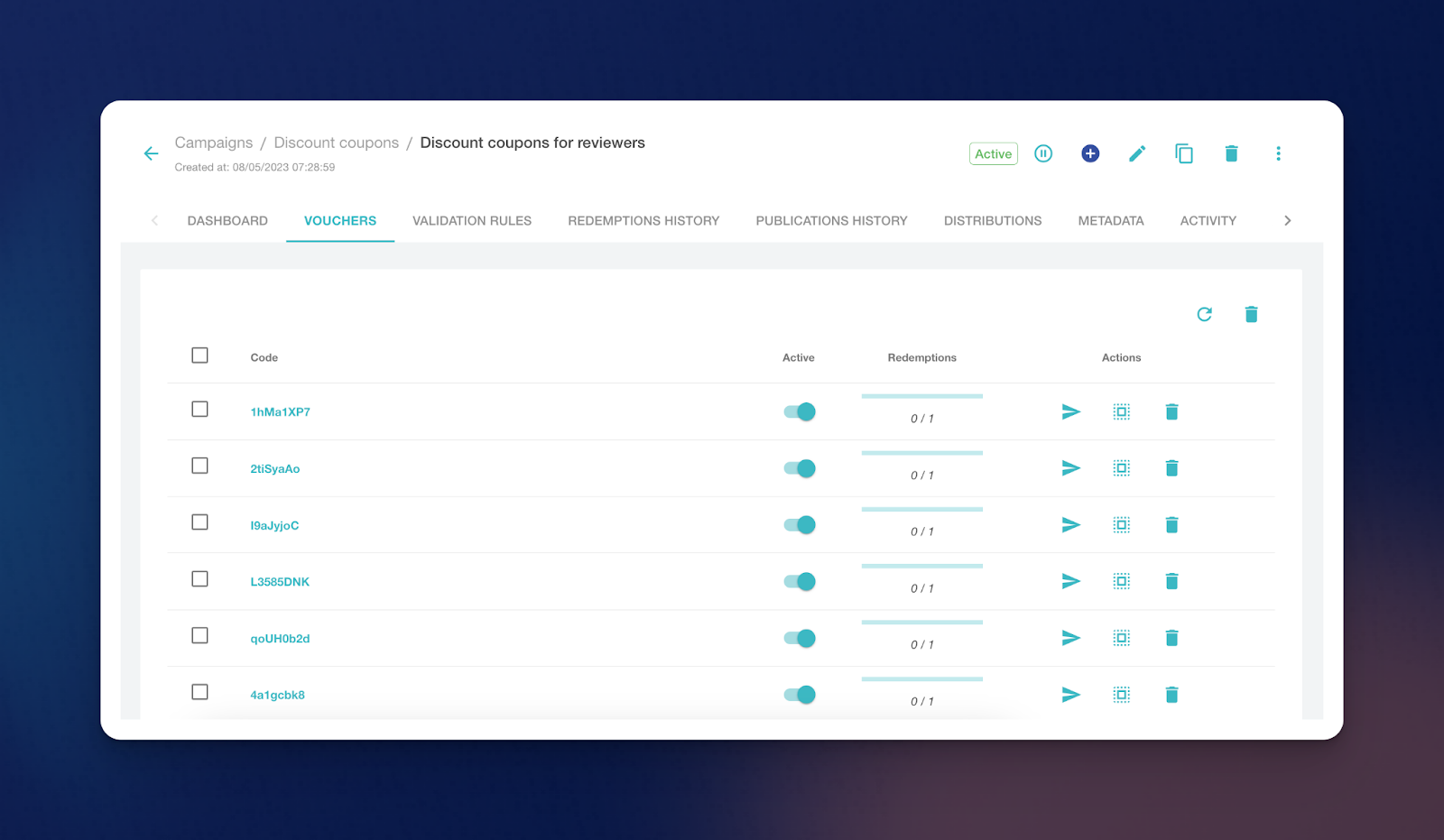Show QR code for voucher 2tiSyaAo
This screenshot has width=1444, height=840.
tap(1121, 468)
